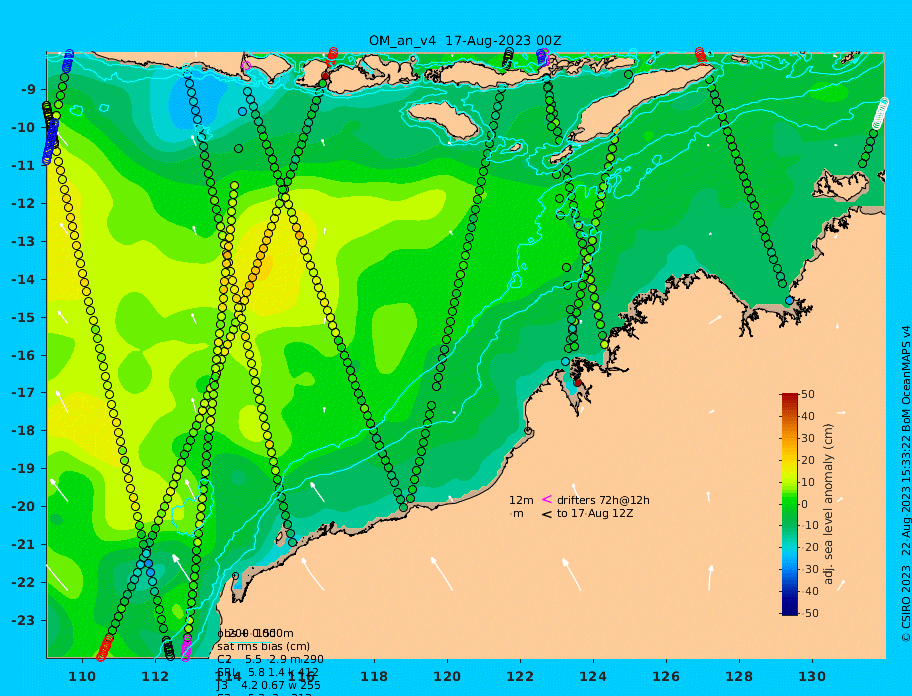Viewport: 912px width, 696px height.
Task: Click longitude axis label 122
Action: 521,676
